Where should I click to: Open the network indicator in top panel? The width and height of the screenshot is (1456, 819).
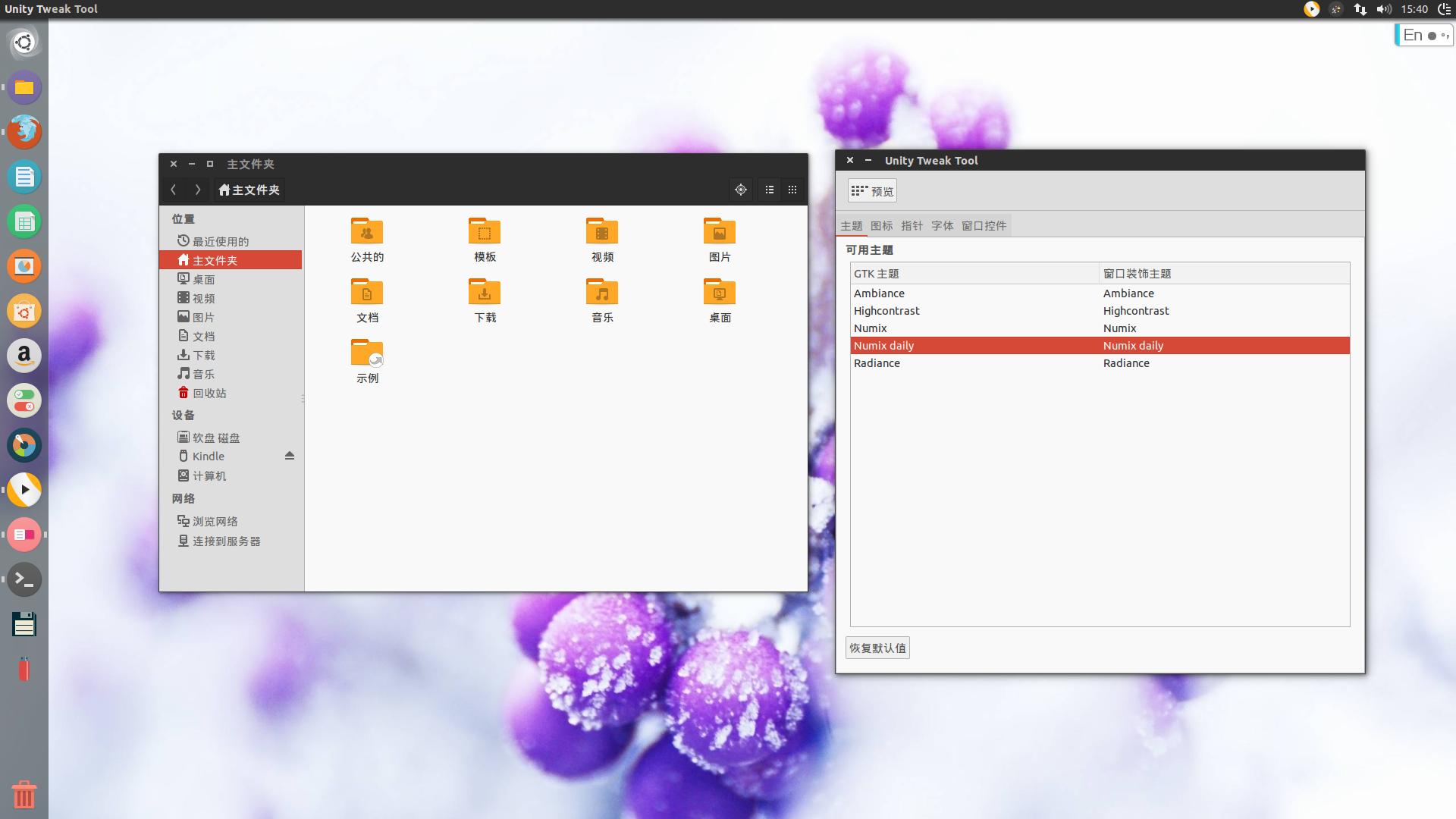(1360, 9)
